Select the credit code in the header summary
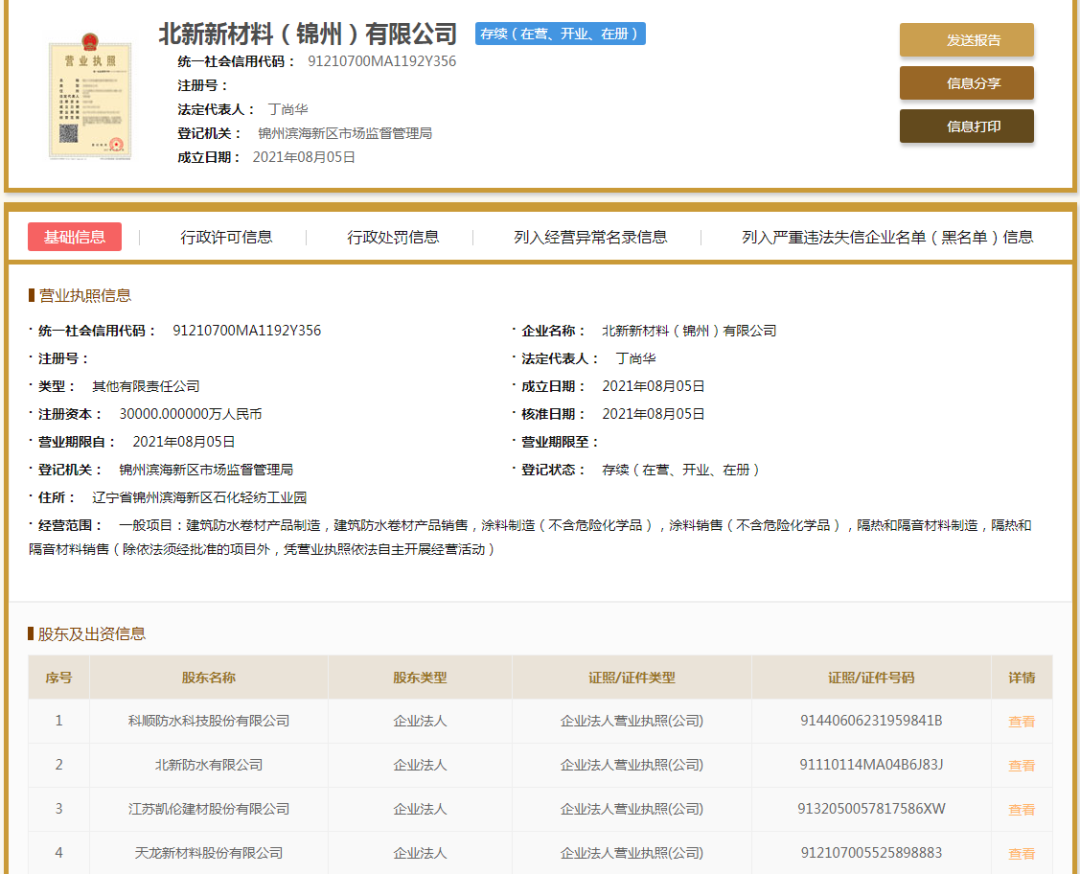Screen dimensions: 1080x874 pos(382,61)
